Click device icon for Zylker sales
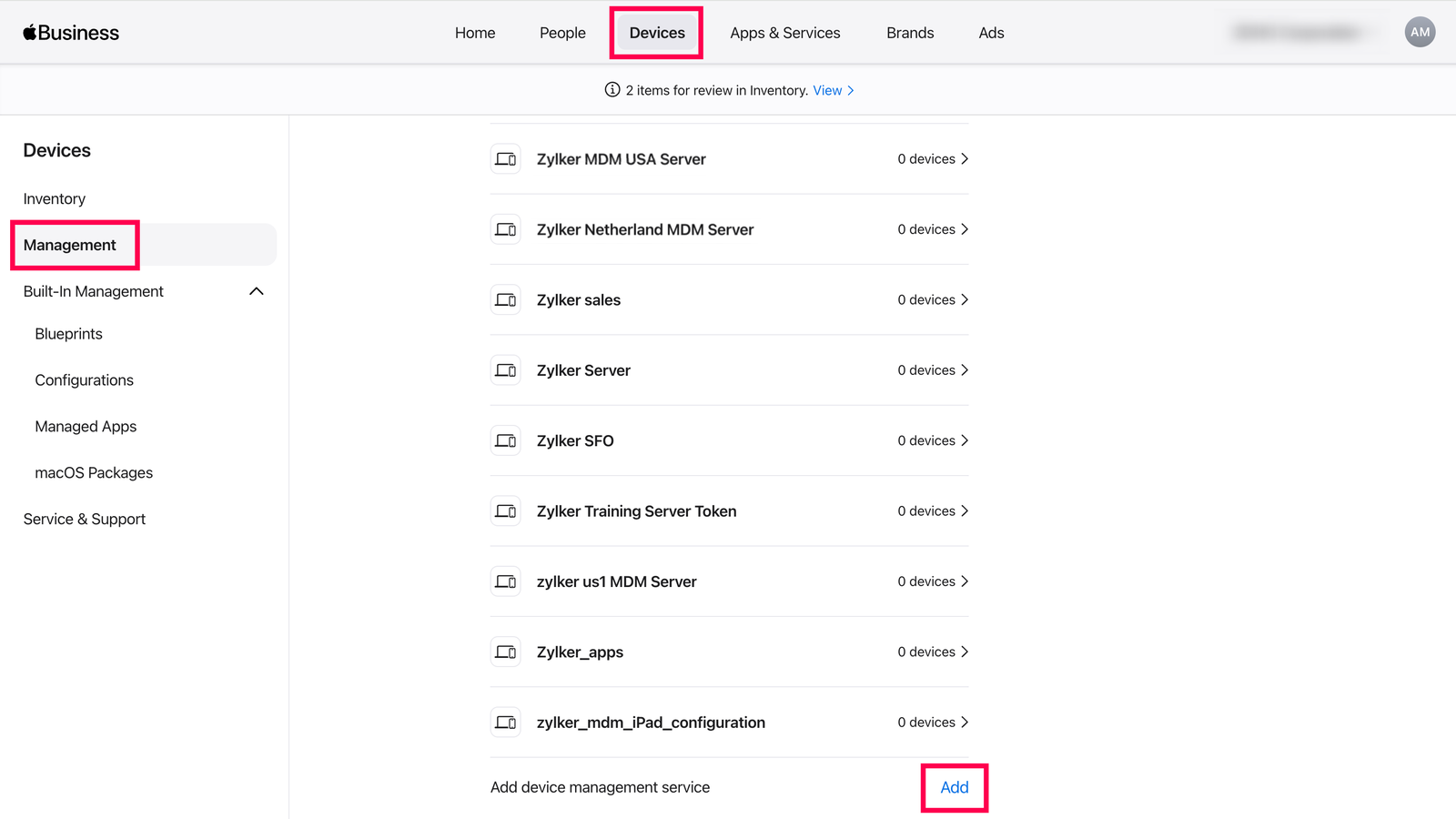Screen dimensions: 1456x819 click(x=506, y=299)
